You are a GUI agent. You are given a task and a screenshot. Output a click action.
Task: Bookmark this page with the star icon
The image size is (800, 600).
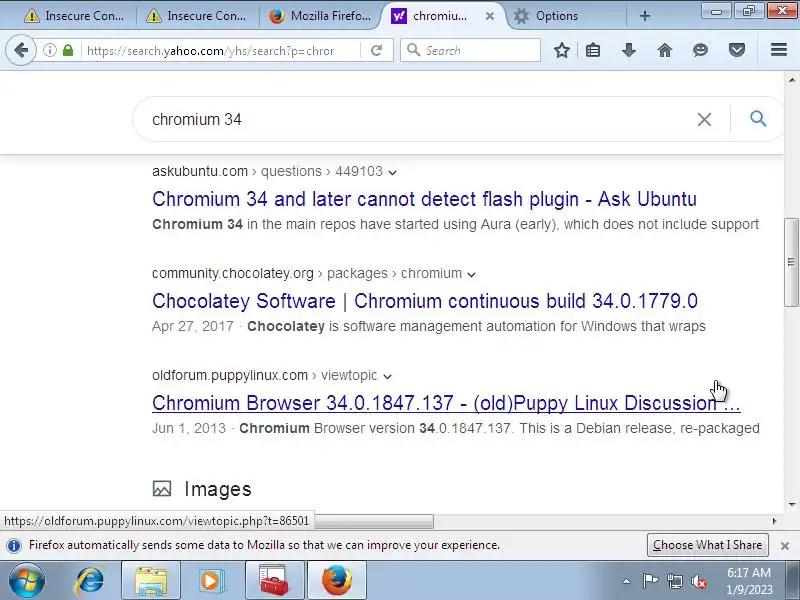coord(562,50)
